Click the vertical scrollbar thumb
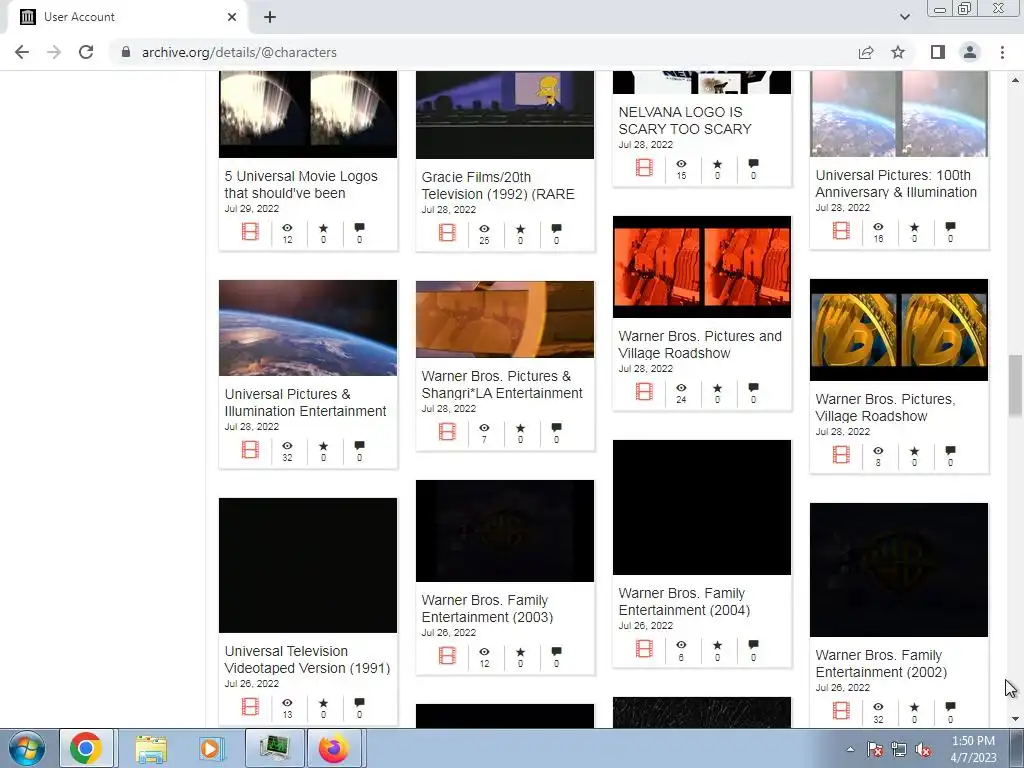Image resolution: width=1024 pixels, height=768 pixels. [x=1015, y=385]
